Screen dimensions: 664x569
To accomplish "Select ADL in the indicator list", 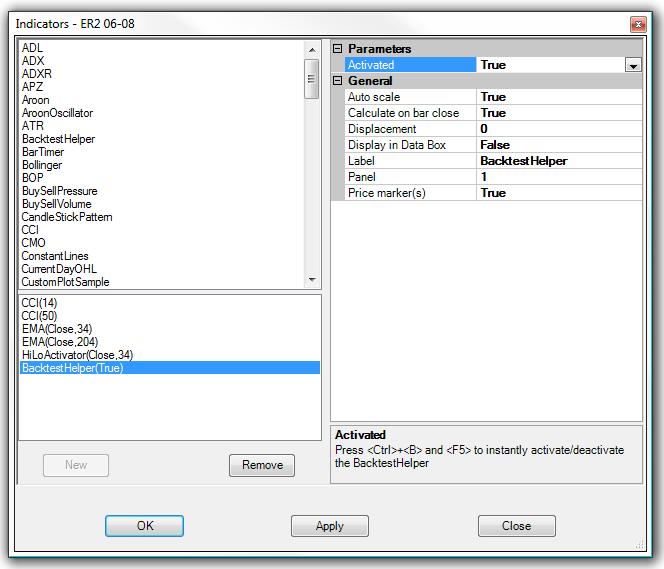I will coord(32,48).
